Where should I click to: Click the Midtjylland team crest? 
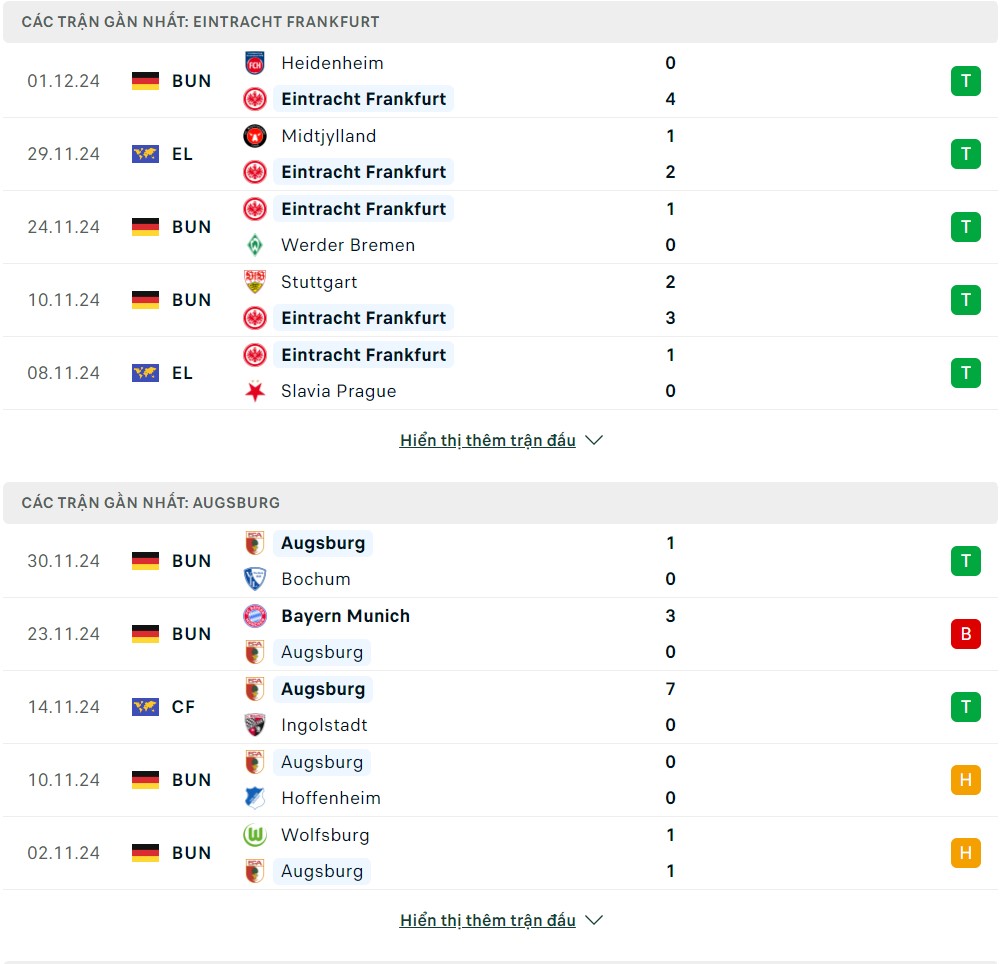(x=255, y=136)
